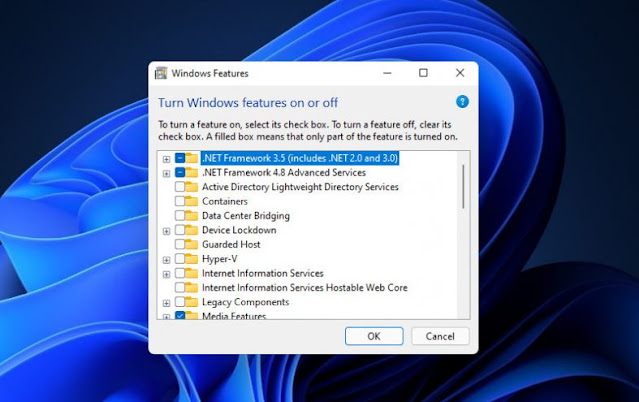The height and width of the screenshot is (402, 639).
Task: Select the .NET Framework 3.5 row label
Action: [300, 158]
